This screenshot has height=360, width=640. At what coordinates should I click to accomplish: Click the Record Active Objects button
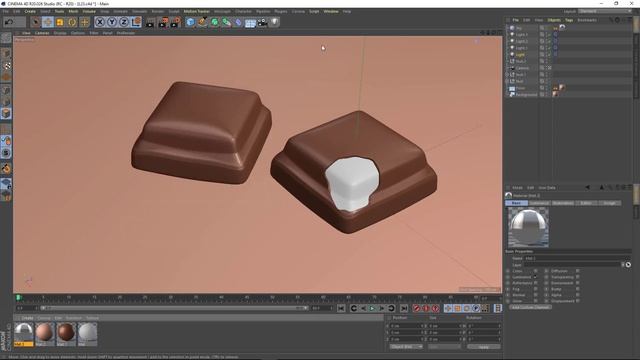(x=417, y=309)
